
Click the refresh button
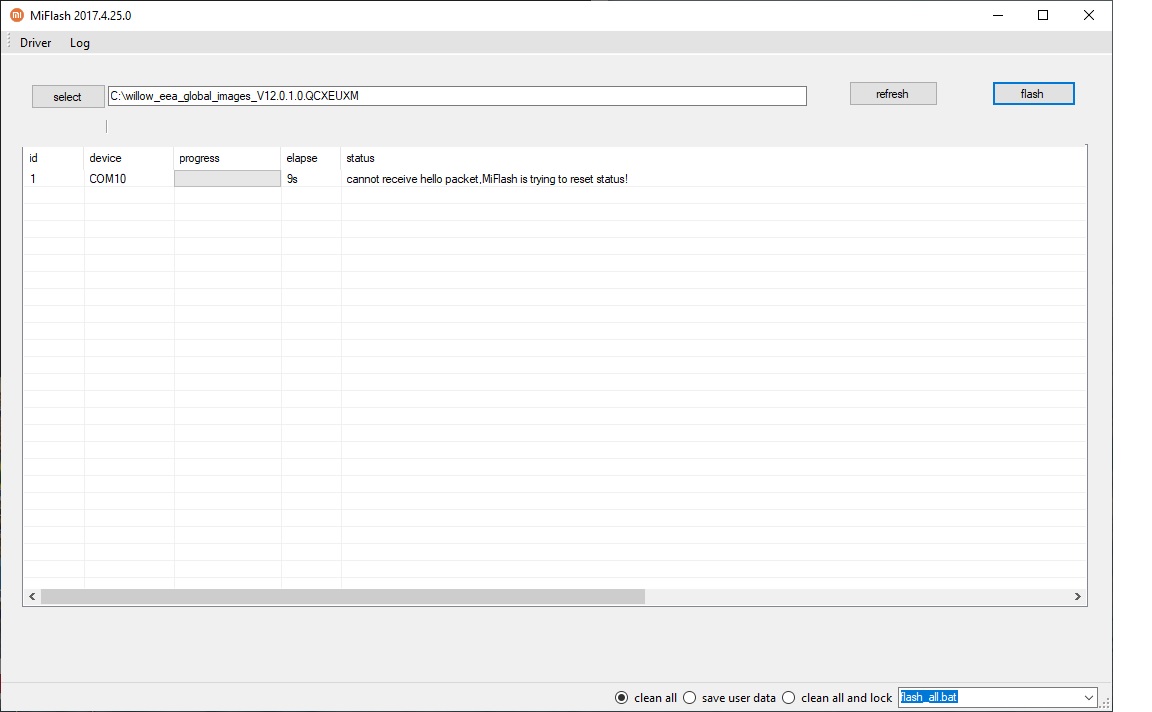pos(893,93)
